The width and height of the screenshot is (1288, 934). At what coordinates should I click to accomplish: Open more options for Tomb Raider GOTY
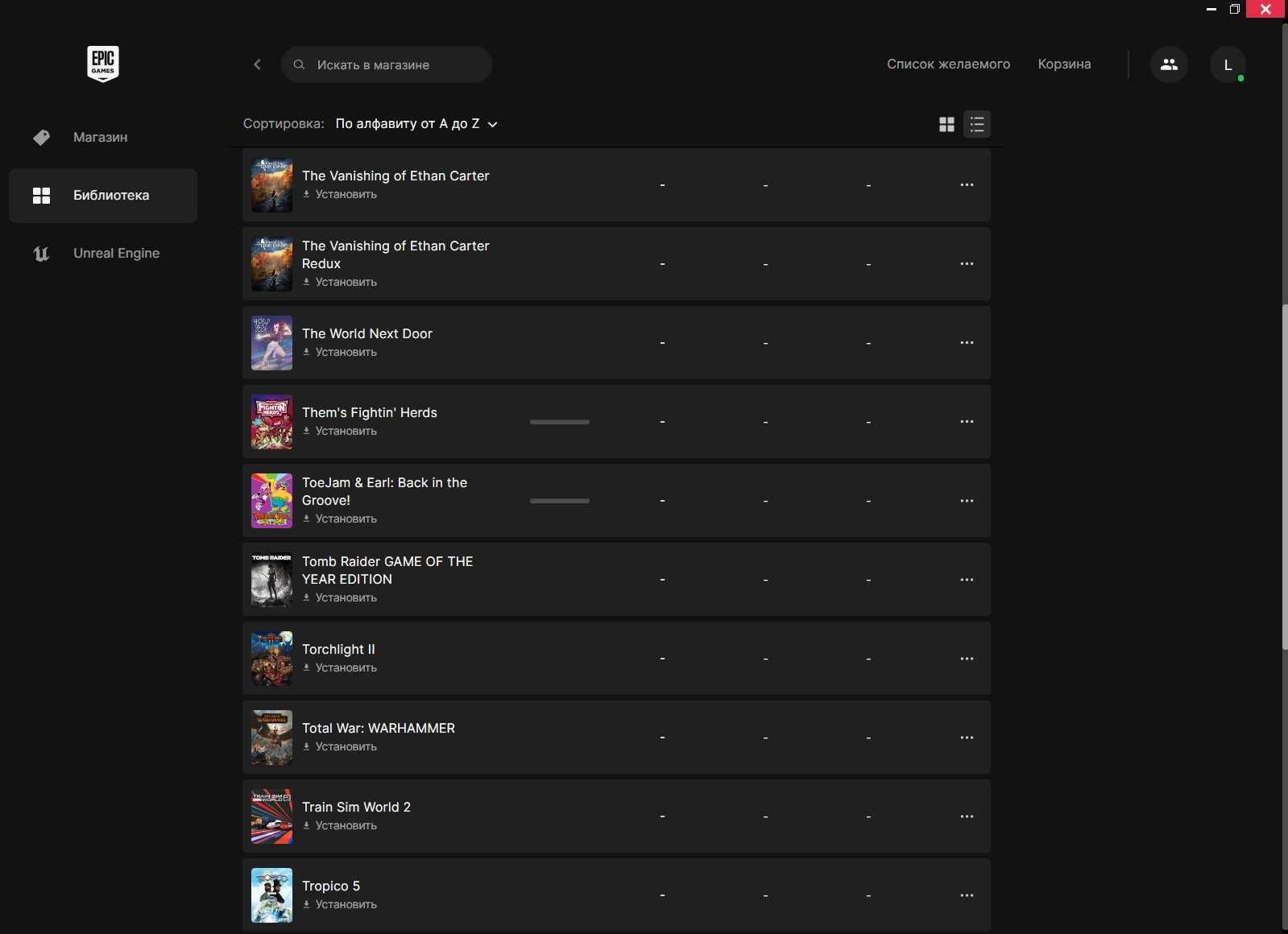coord(967,580)
